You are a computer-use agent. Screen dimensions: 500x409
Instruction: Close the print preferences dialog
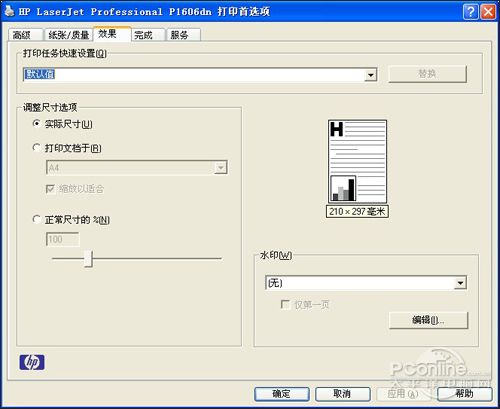coord(488,12)
